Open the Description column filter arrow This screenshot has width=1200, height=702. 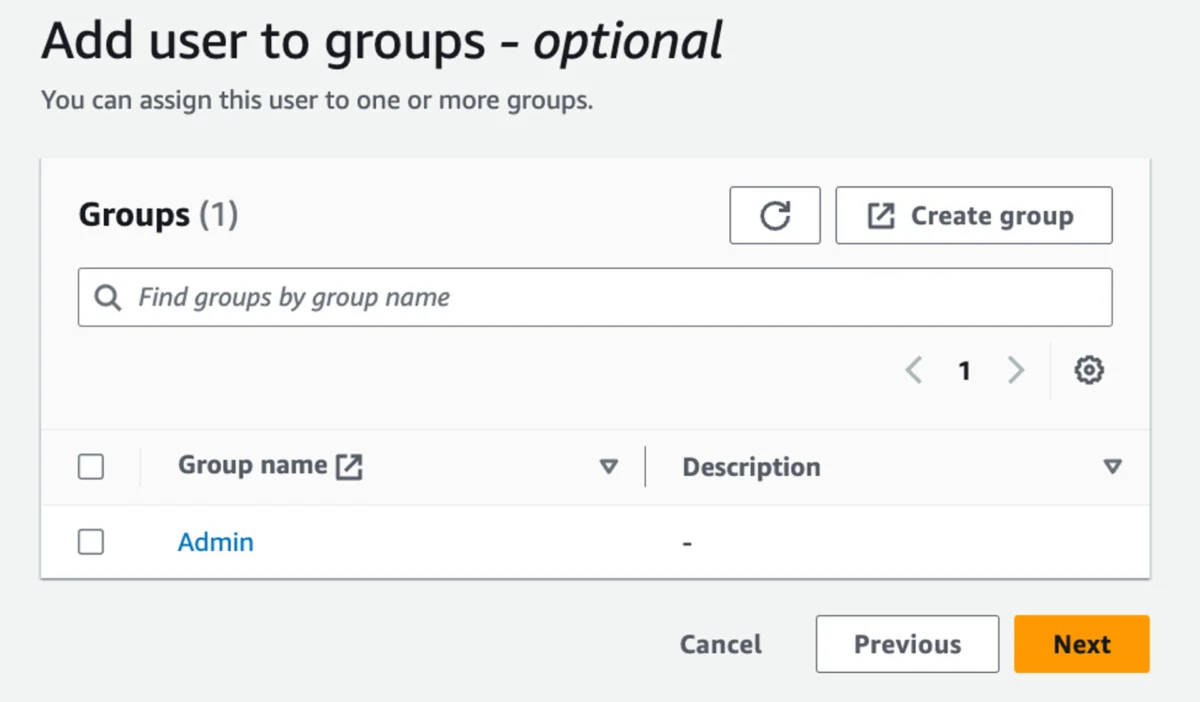click(x=1113, y=466)
